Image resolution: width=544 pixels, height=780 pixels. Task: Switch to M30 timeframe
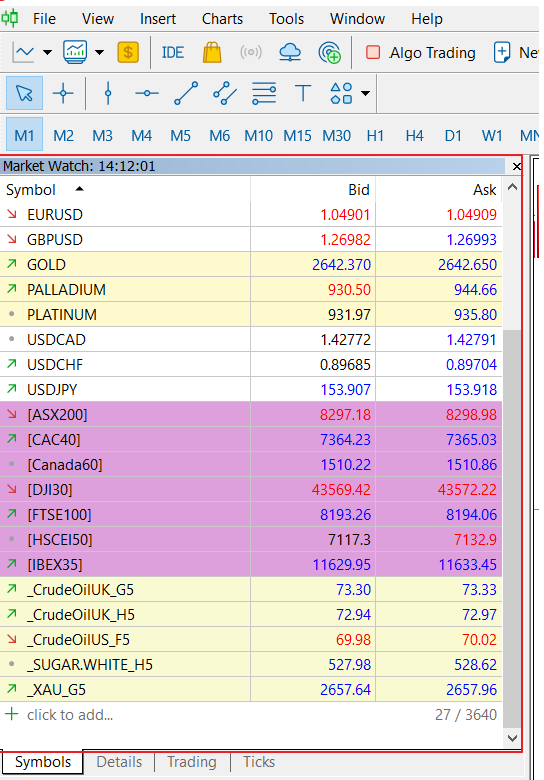point(337,135)
